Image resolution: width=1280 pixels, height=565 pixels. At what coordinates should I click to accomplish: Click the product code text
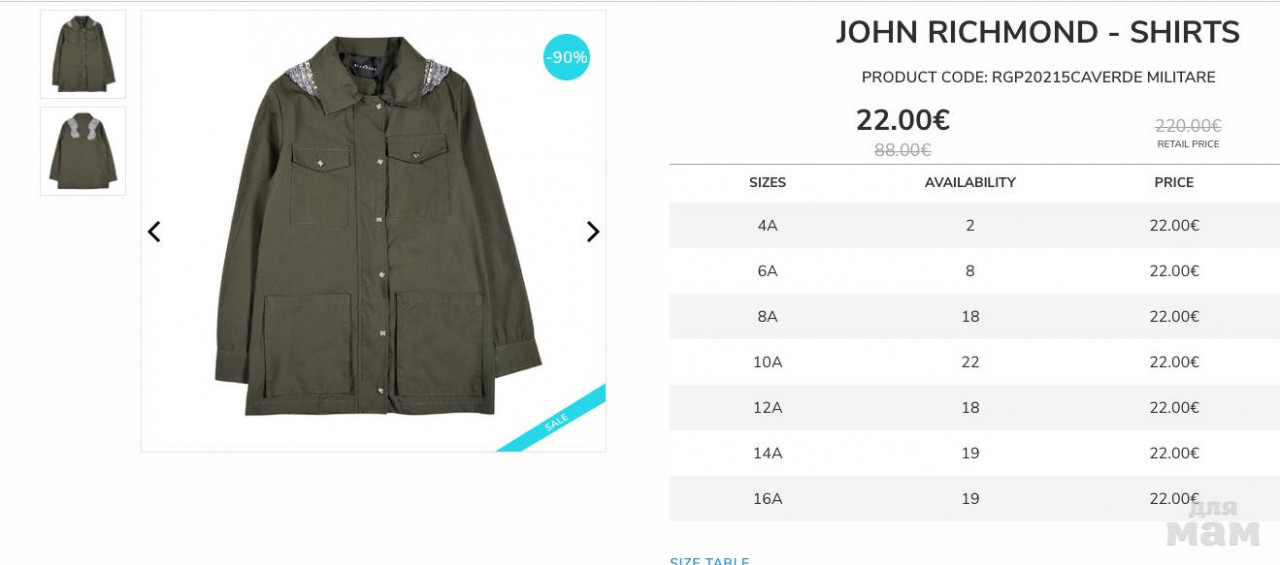coord(1038,77)
